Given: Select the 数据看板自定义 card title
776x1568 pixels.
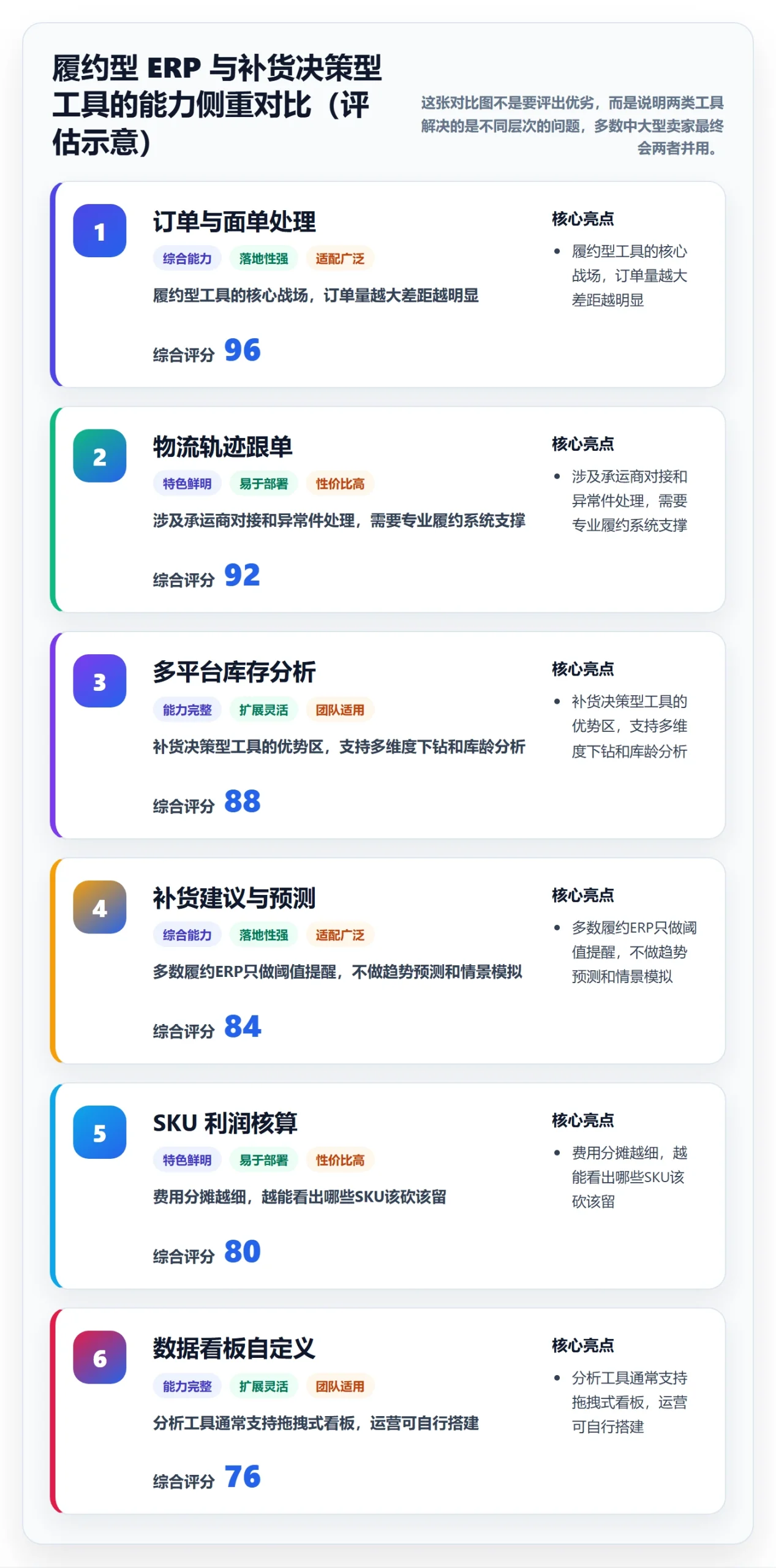Looking at the screenshot, I should (234, 1349).
